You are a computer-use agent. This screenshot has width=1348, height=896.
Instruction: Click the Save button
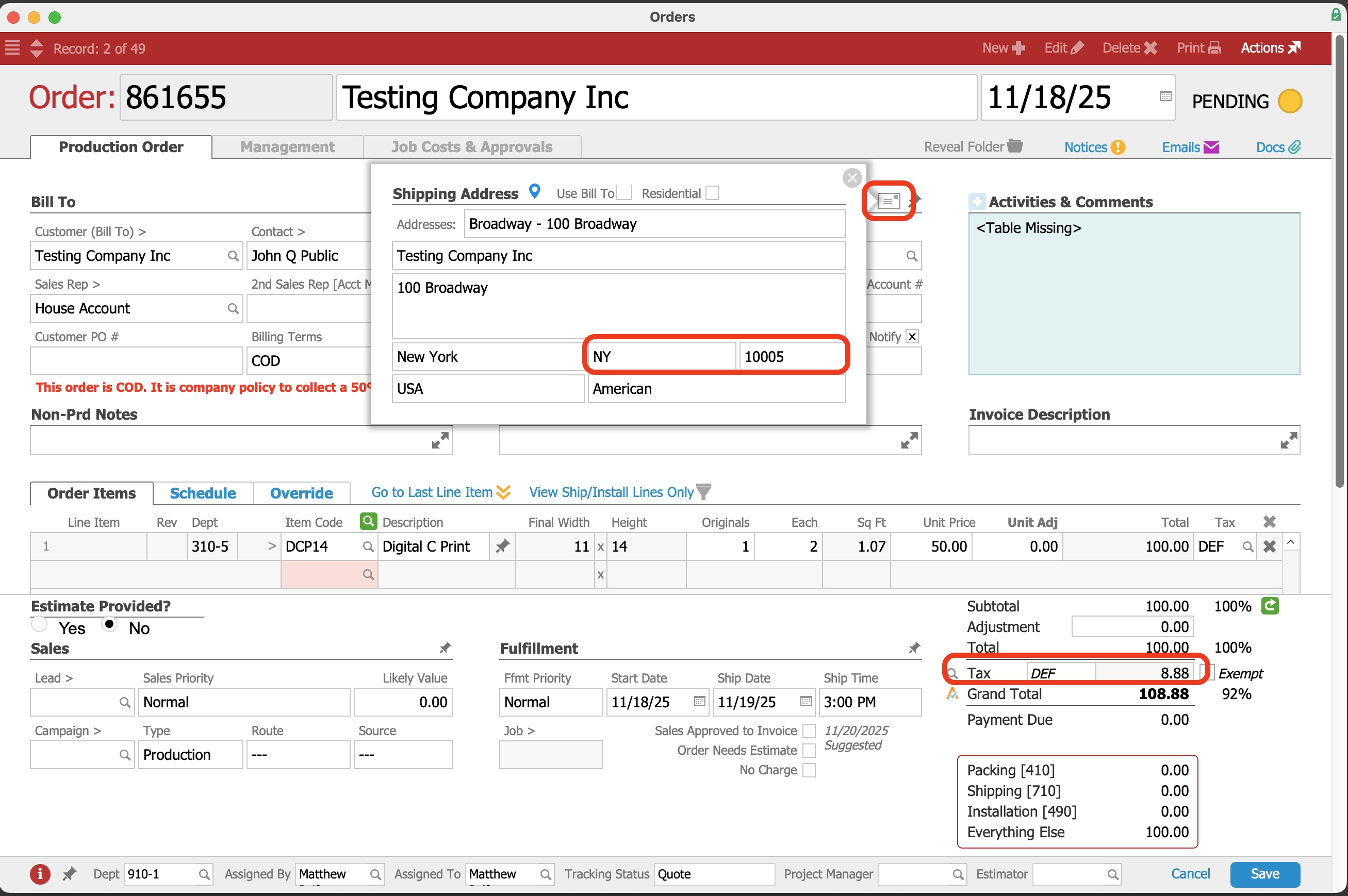(x=1264, y=874)
